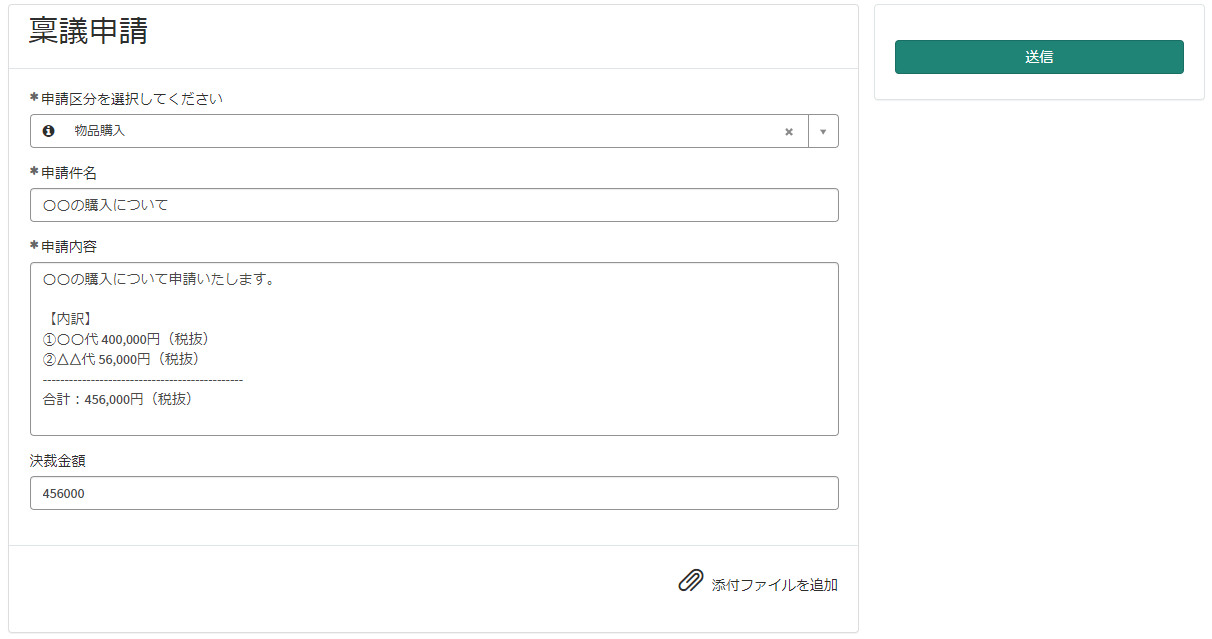1212x639 pixels.
Task: Click the Send (送信) button
Action: click(x=1038, y=57)
